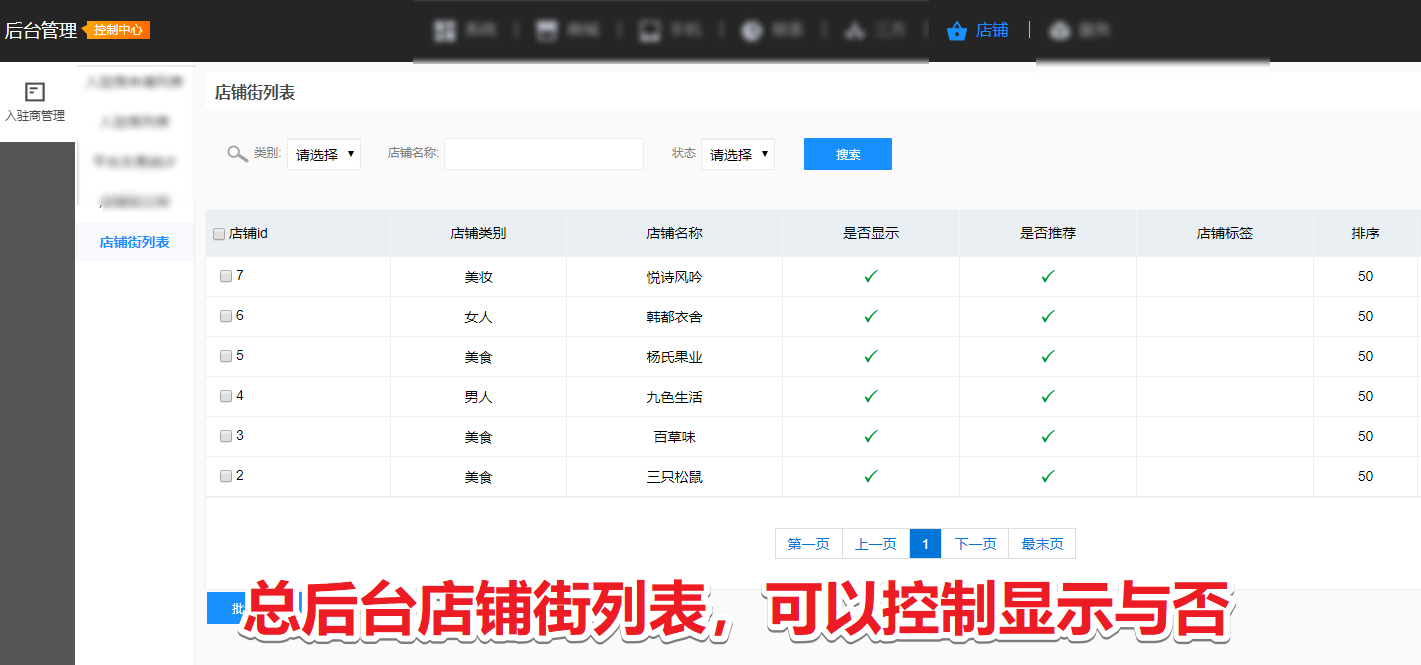
Task: Click the 店铺类别 column header
Action: coord(478,233)
